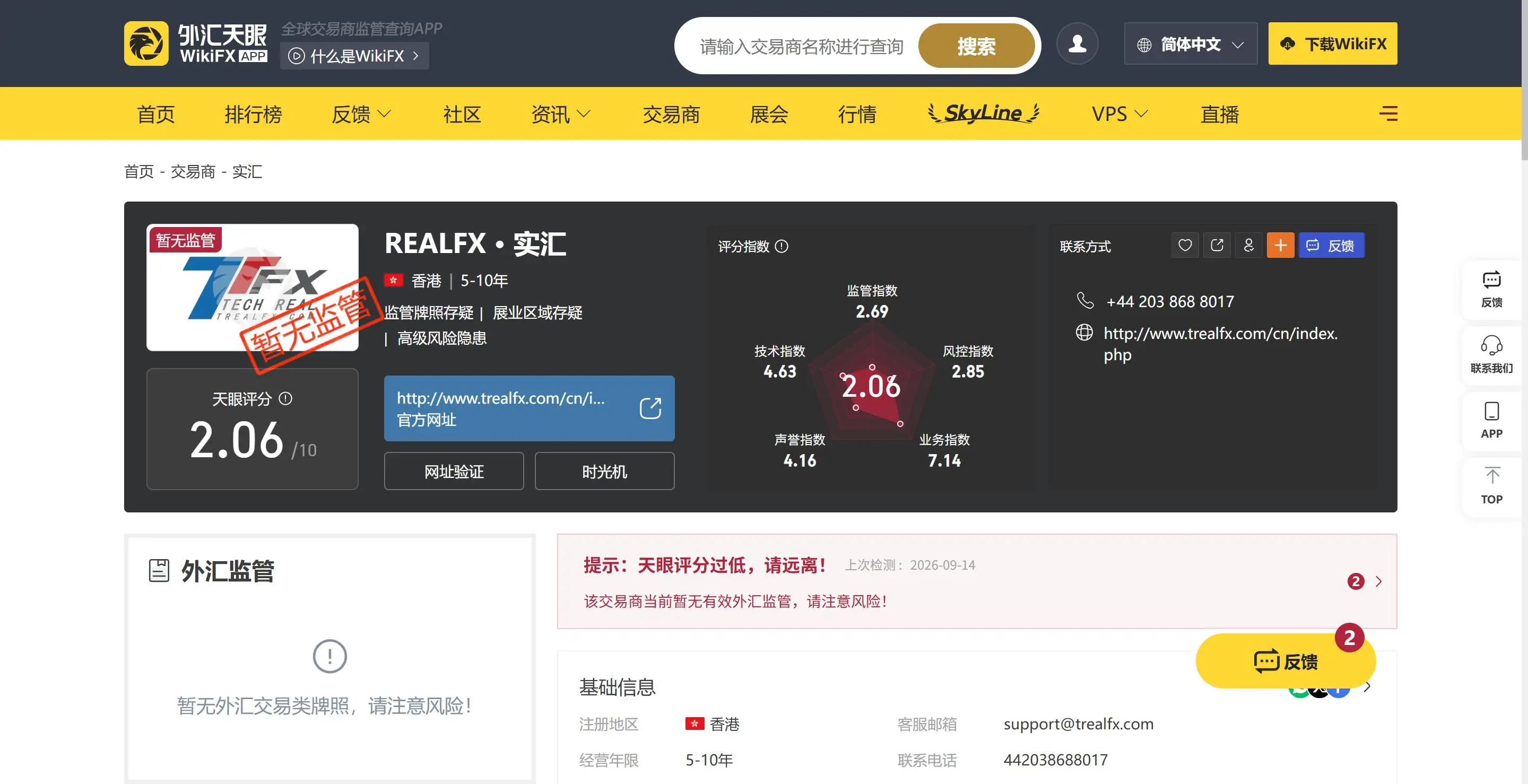The height and width of the screenshot is (784, 1528).
Task: Click the WikiFX eagle logo
Action: tap(146, 43)
